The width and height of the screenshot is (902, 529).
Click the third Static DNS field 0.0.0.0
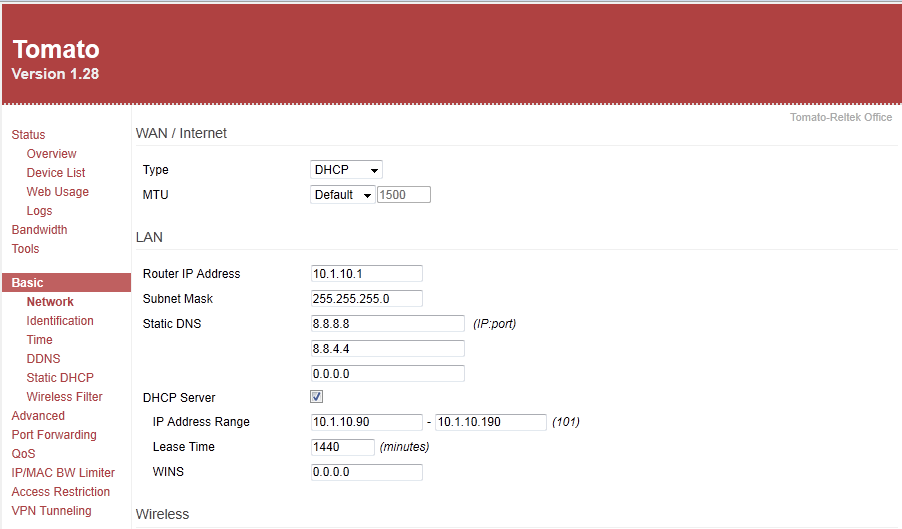click(387, 374)
